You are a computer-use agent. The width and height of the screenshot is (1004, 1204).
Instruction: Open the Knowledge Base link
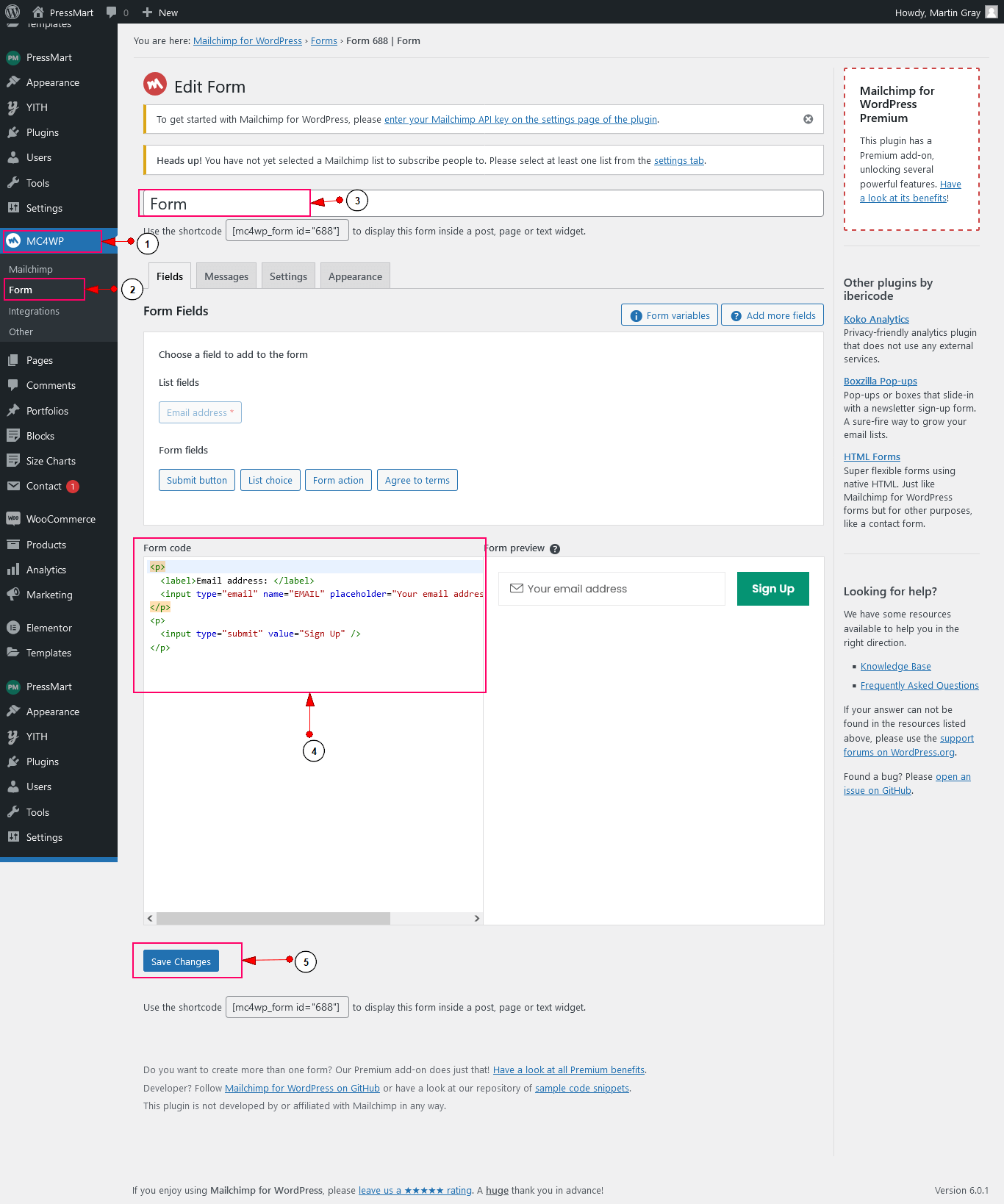(x=895, y=666)
